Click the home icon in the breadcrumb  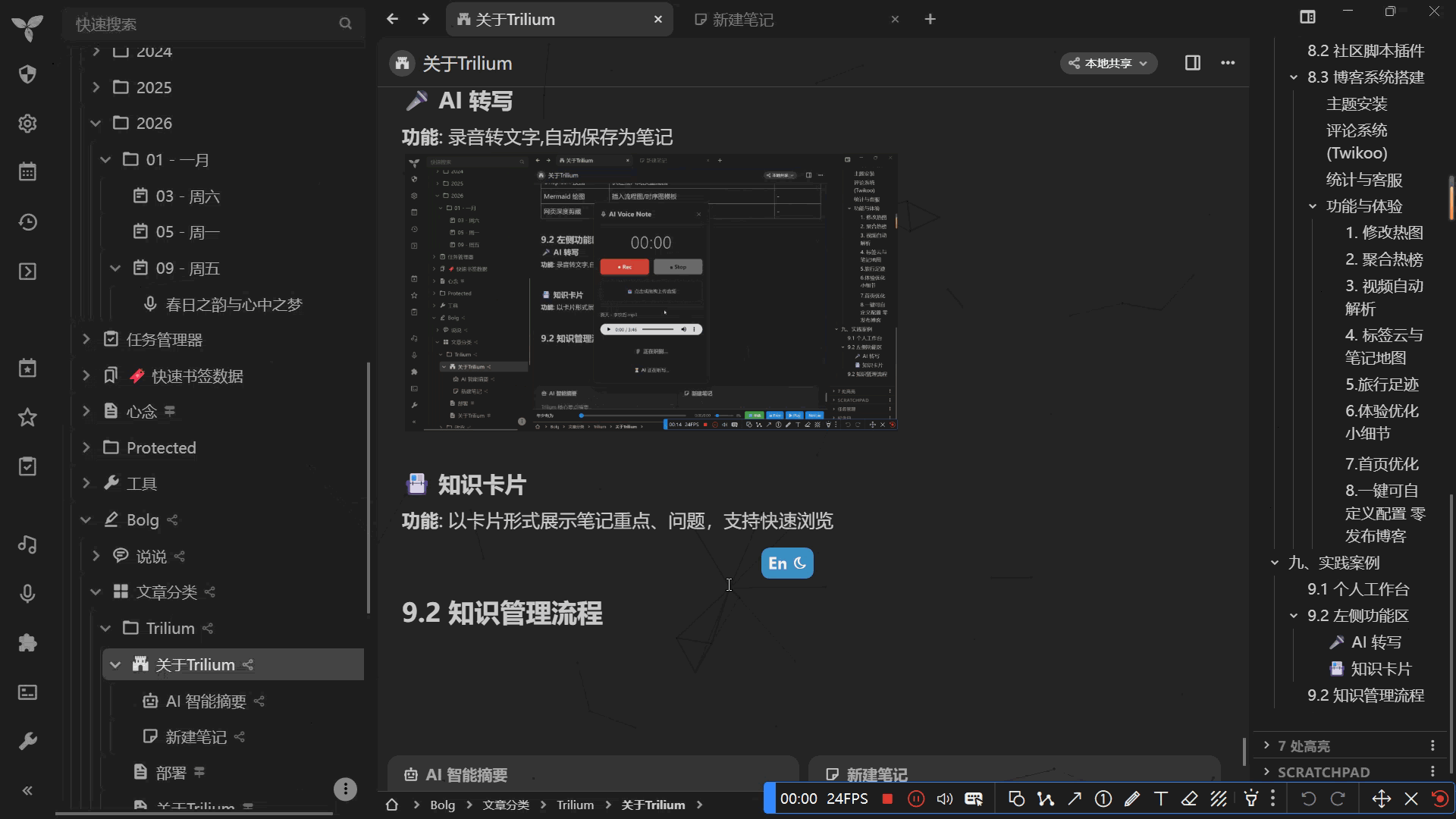pos(392,805)
